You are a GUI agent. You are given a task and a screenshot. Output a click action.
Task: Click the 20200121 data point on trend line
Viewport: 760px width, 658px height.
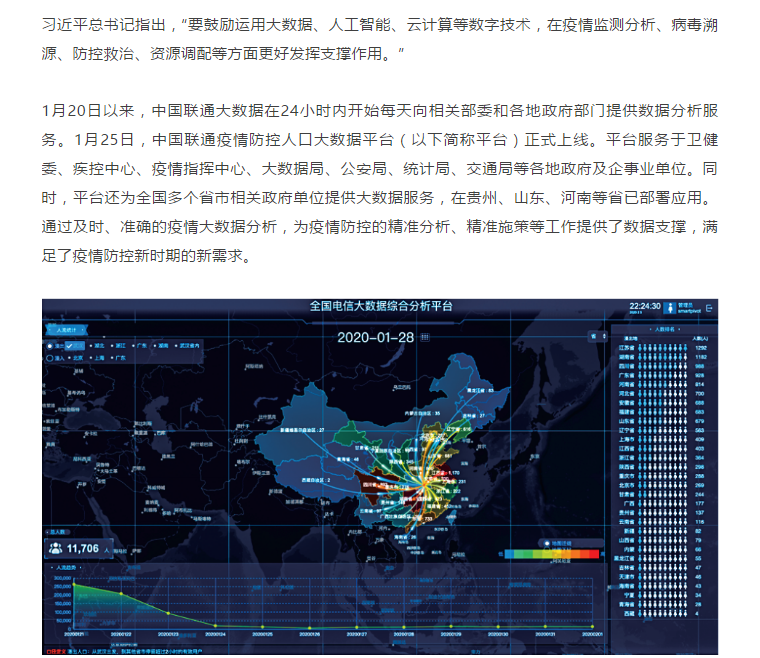74,584
